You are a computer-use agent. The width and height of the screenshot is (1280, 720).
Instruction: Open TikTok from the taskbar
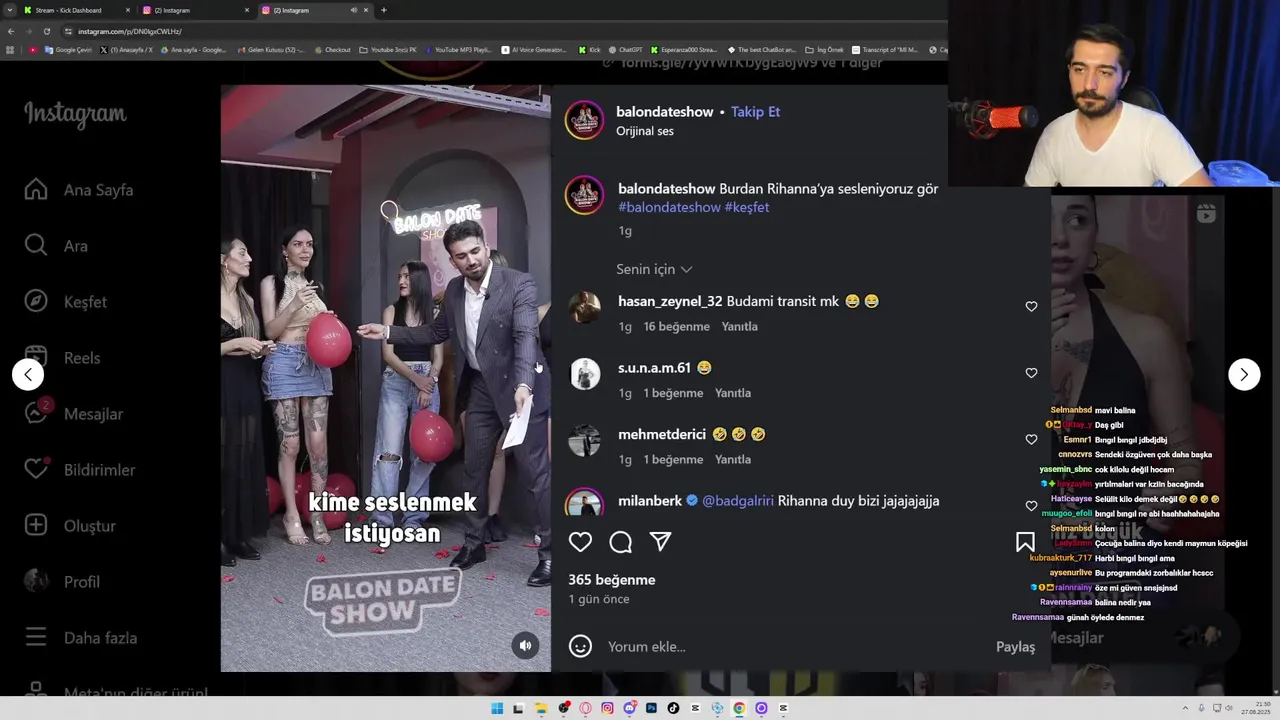[x=673, y=708]
